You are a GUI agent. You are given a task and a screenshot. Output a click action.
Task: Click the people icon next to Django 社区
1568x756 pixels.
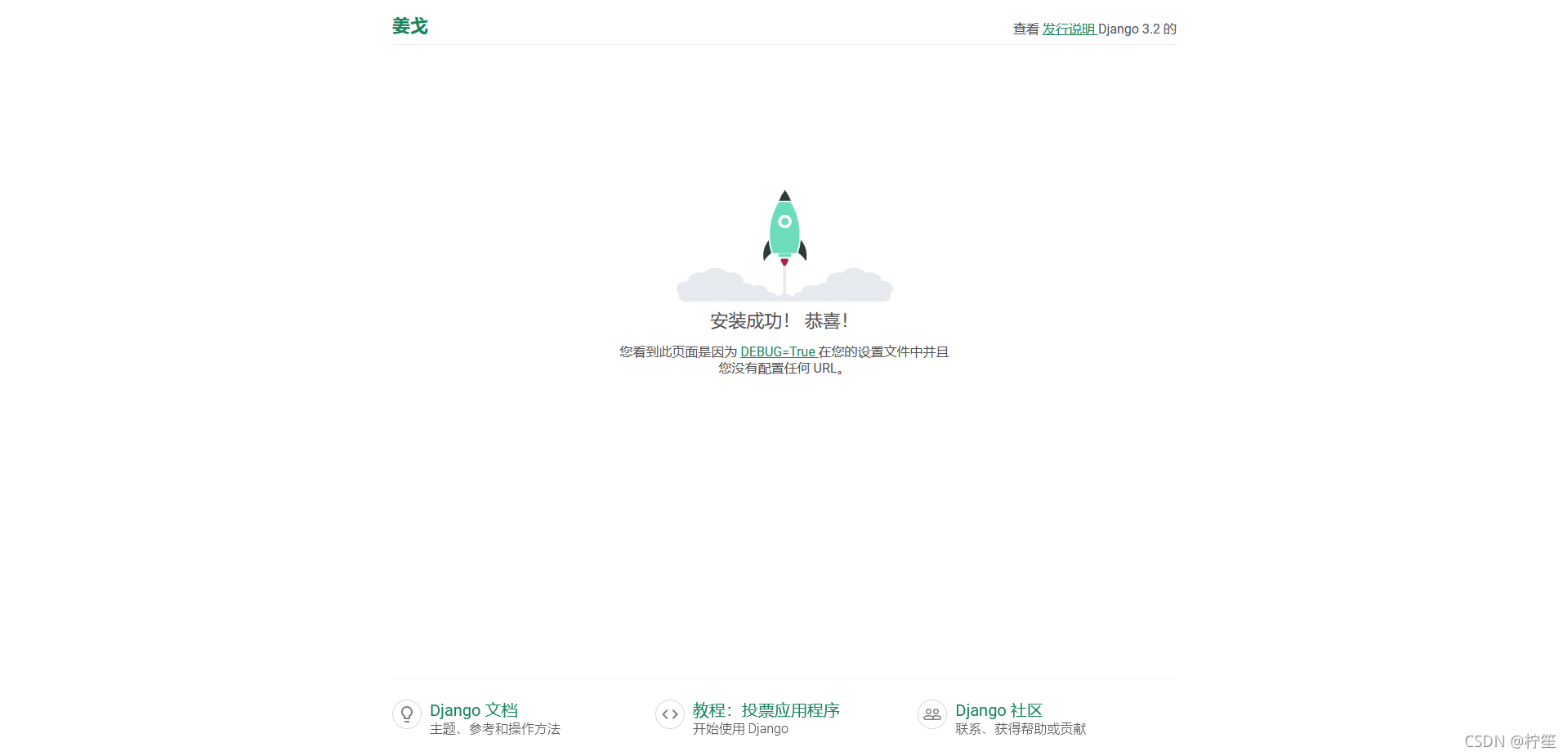931,714
